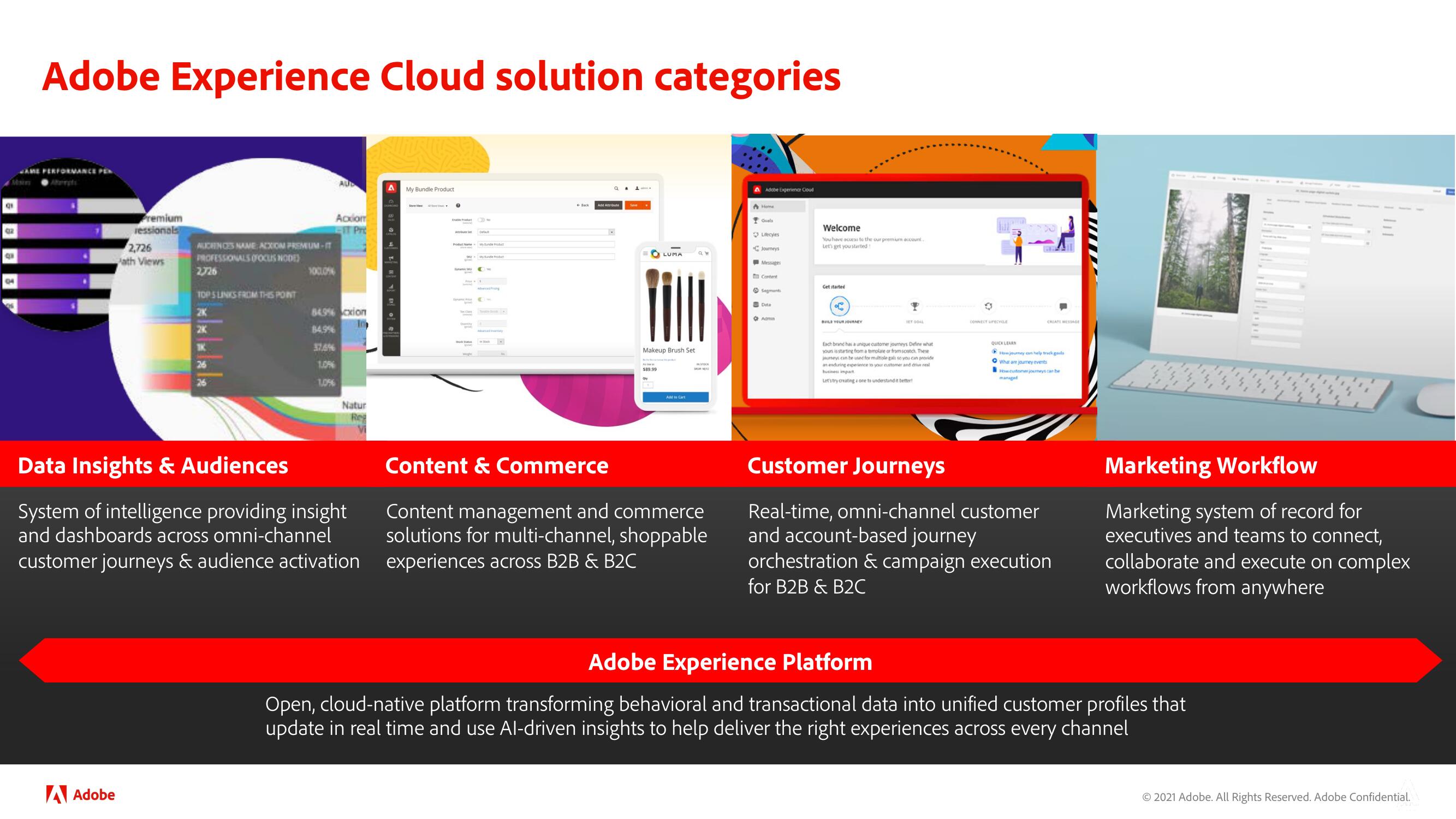The height and width of the screenshot is (819, 1456).
Task: Click the Create Message speech bubble step icon
Action: click(x=1063, y=306)
